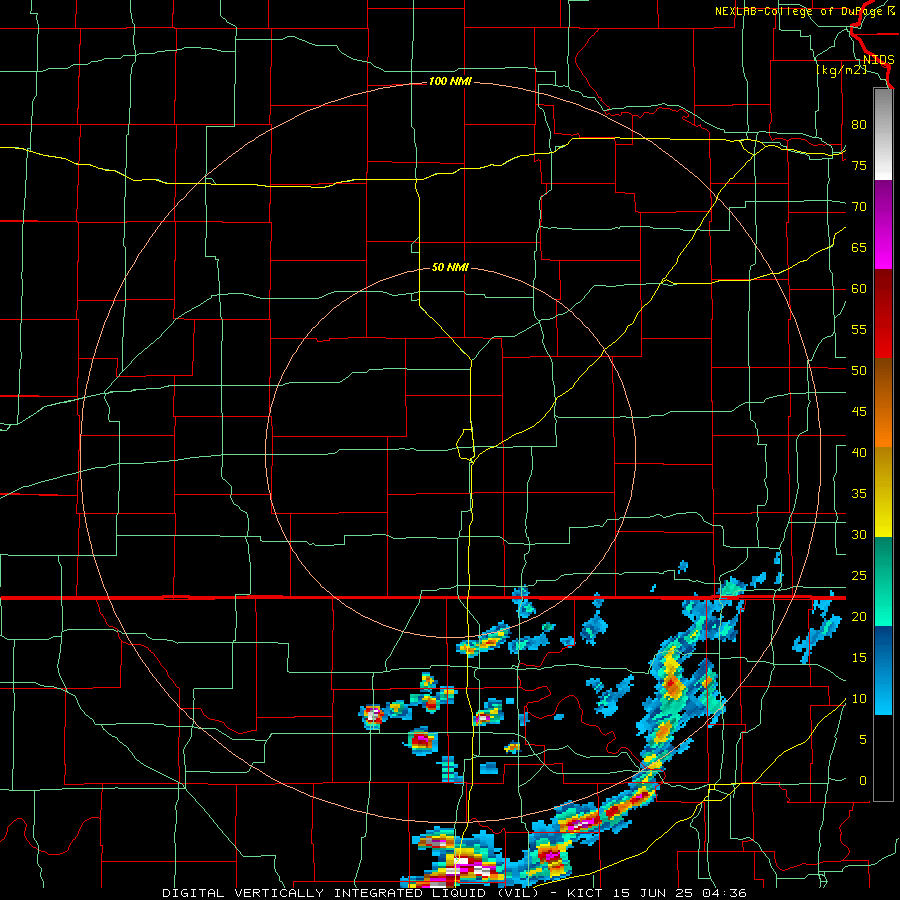Click the 5 value on the color scale
Screen dimensions: 900x900
click(863, 739)
